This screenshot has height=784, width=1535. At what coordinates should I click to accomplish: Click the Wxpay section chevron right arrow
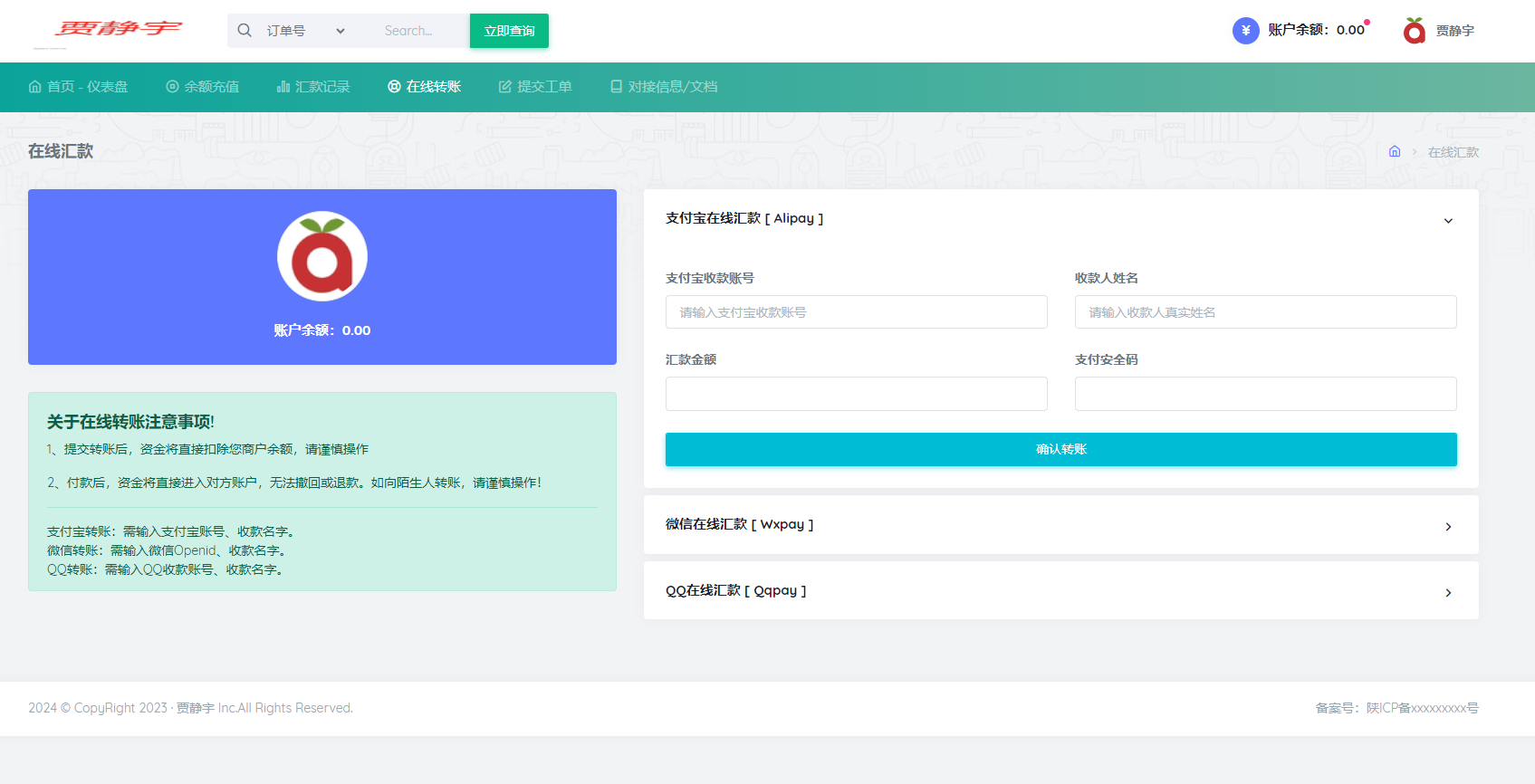(1448, 527)
